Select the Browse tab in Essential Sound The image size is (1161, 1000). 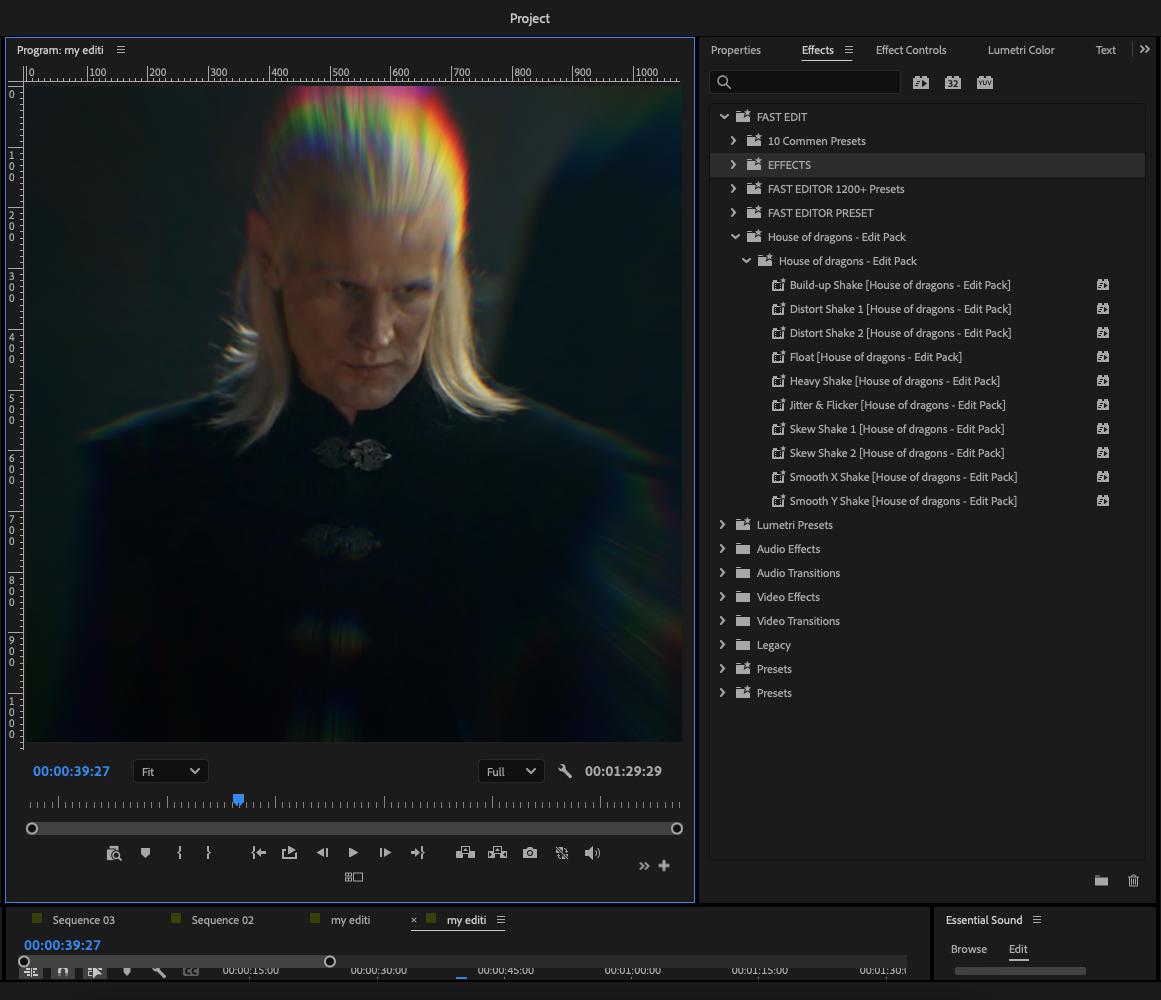(968, 949)
